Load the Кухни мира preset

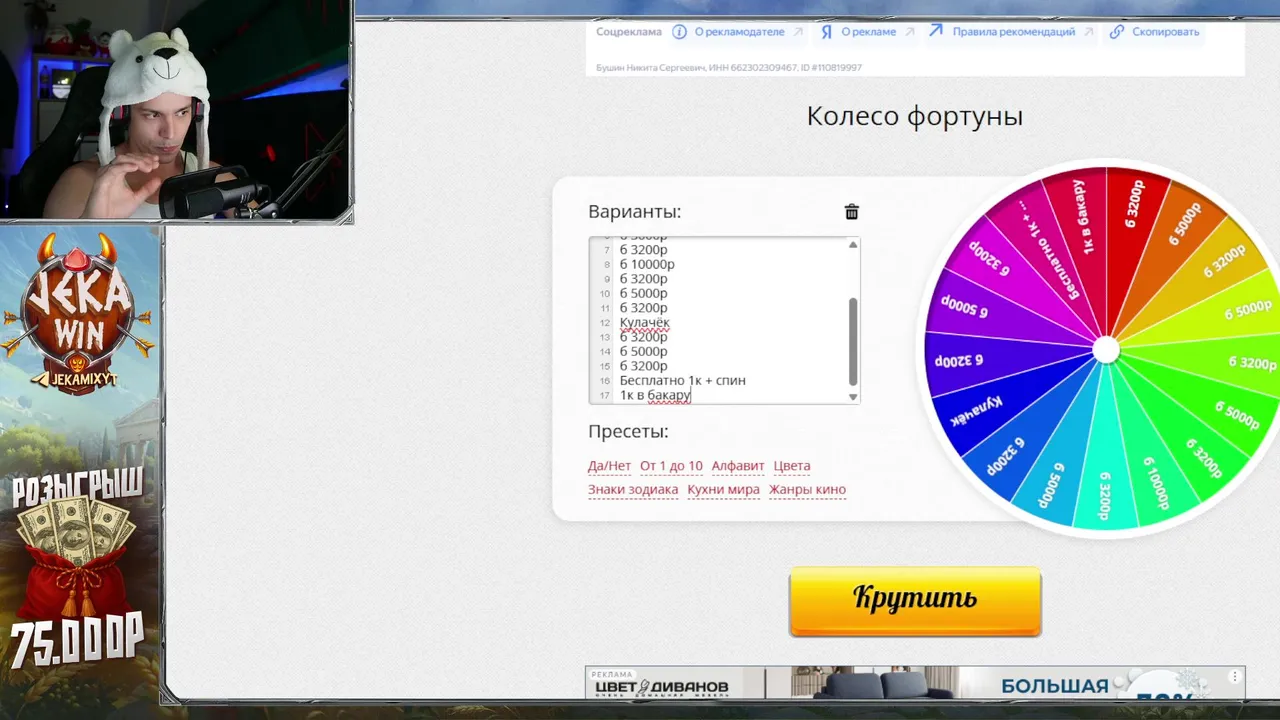tap(723, 489)
